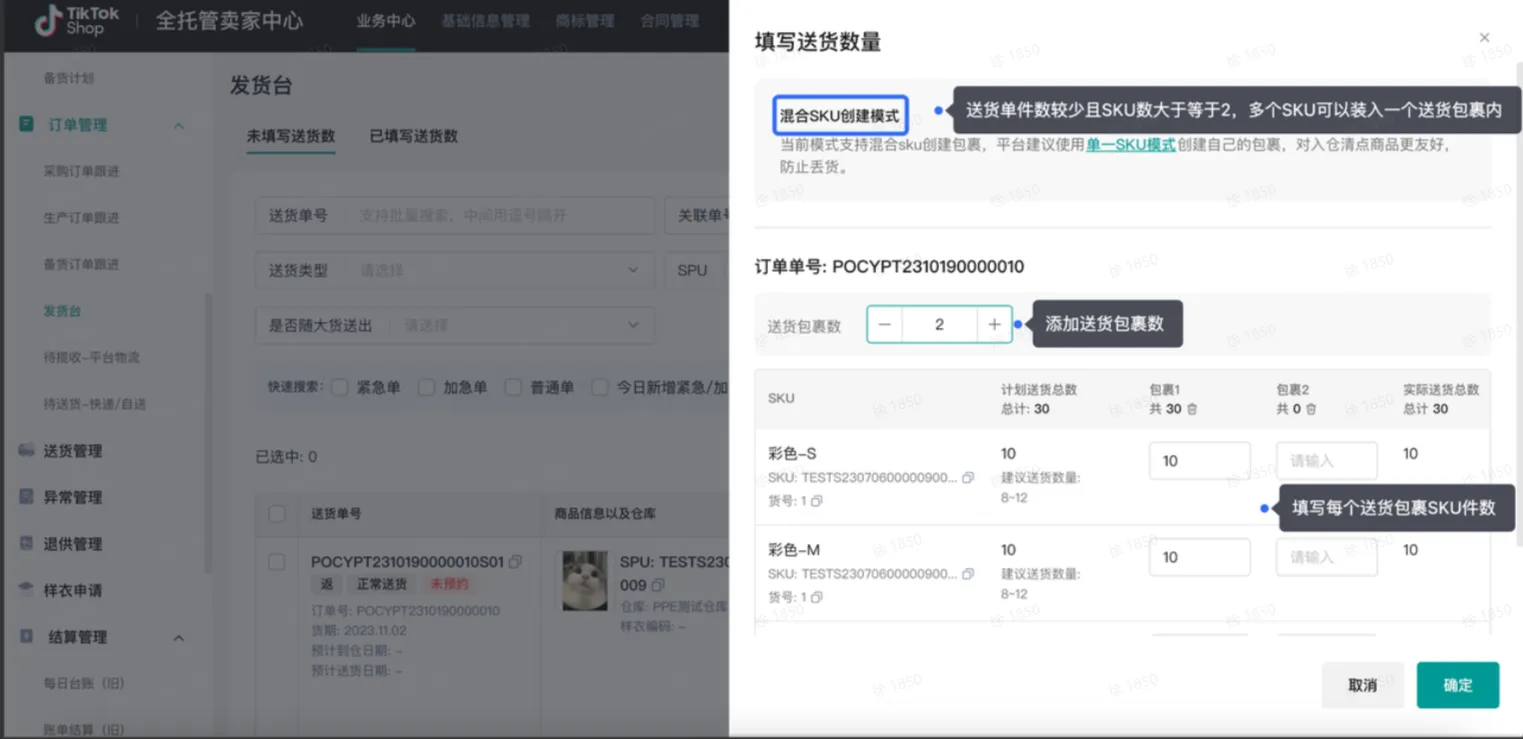1523x739 pixels.
Task: Open the 送货类型 dropdown
Action: click(x=455, y=270)
